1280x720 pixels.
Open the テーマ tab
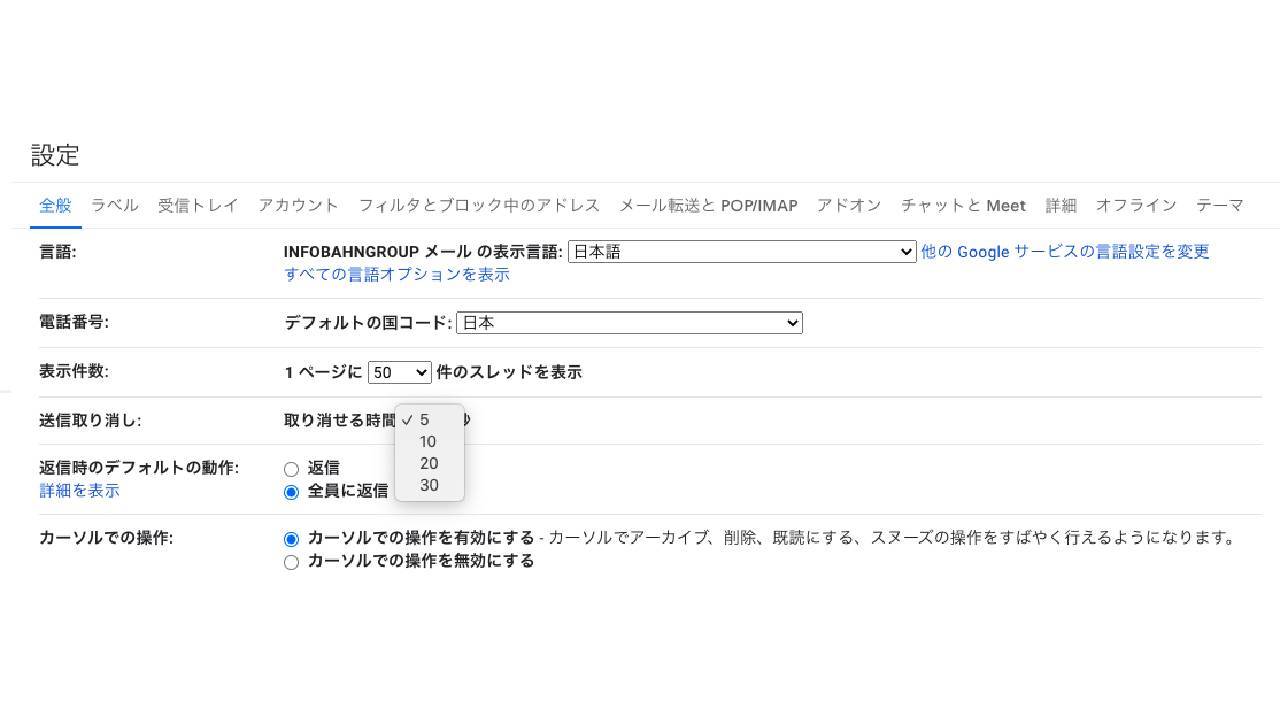1220,205
